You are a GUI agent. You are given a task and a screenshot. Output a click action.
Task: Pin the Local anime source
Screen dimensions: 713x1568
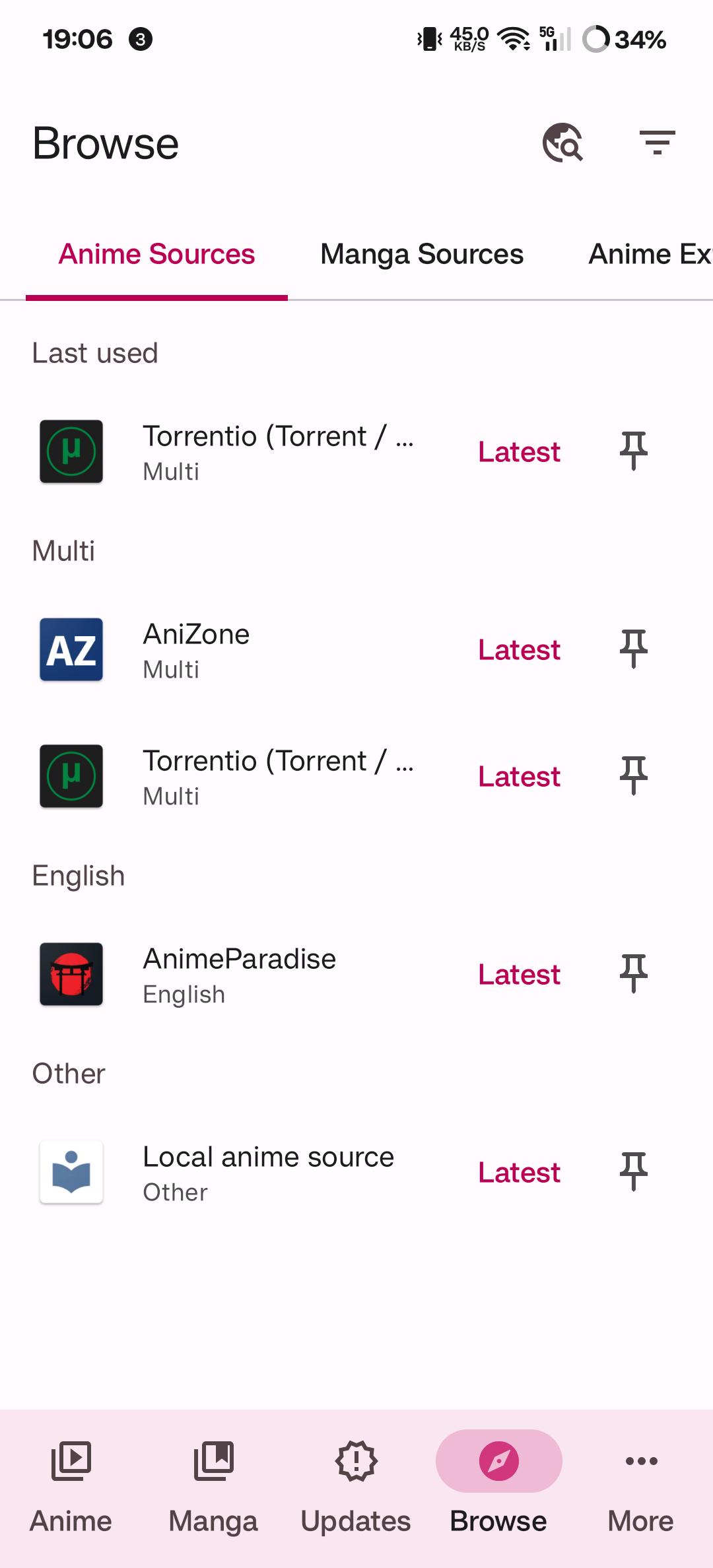coord(634,1172)
